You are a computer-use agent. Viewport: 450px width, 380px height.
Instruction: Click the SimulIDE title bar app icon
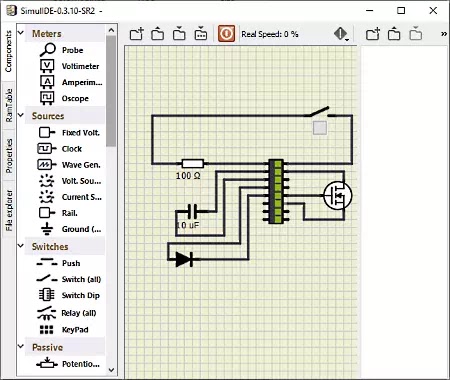[11, 10]
